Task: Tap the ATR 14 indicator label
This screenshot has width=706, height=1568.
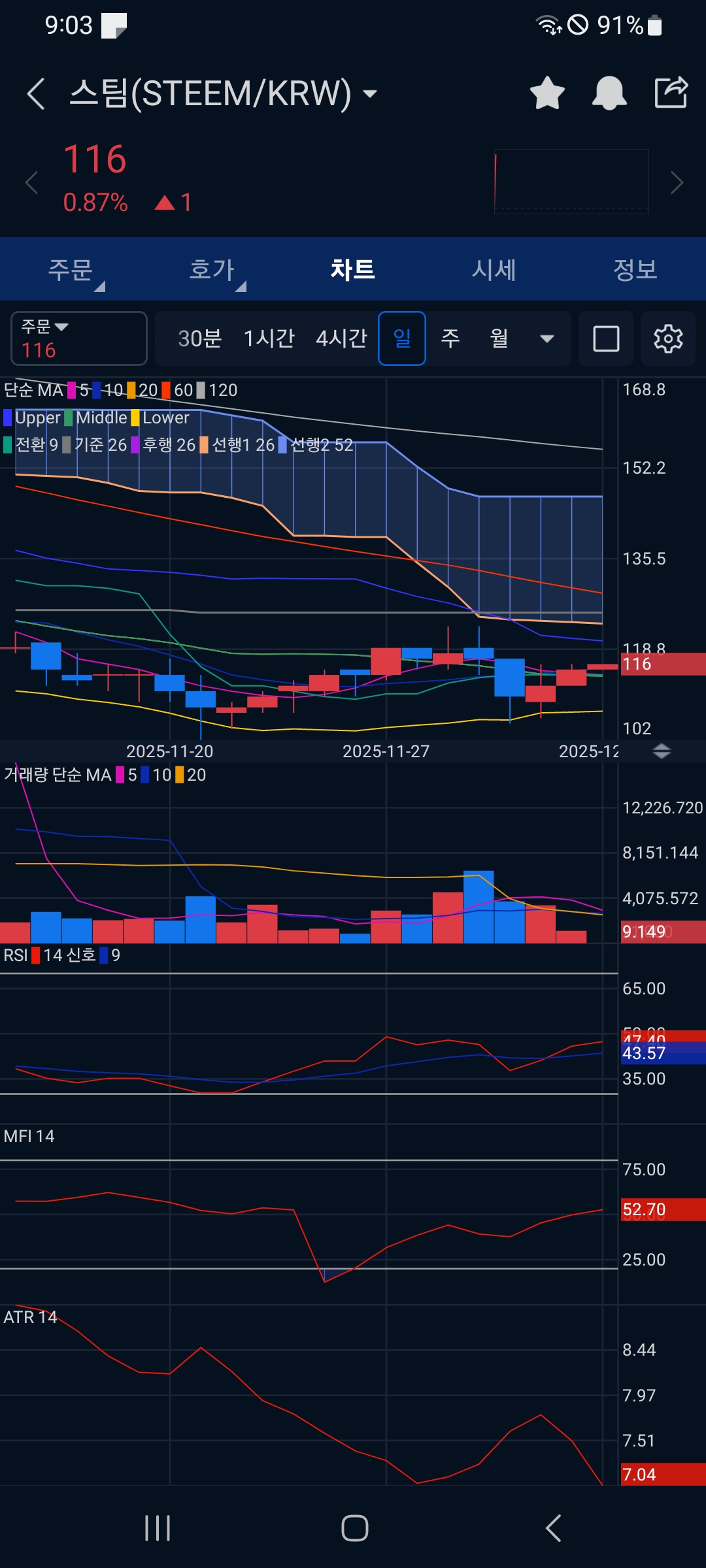Action: (30, 1317)
